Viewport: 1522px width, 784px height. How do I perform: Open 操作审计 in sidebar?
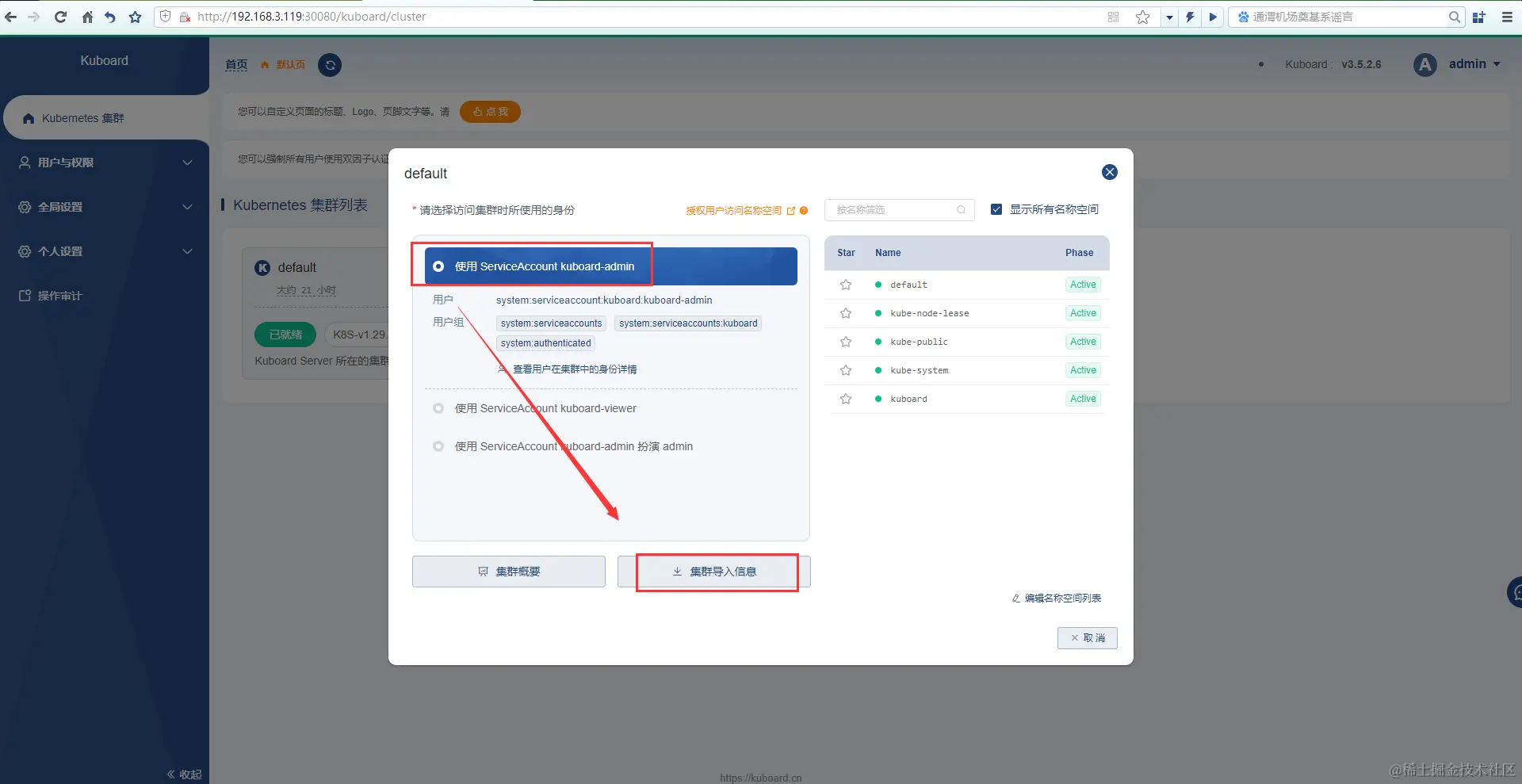[x=105, y=296]
